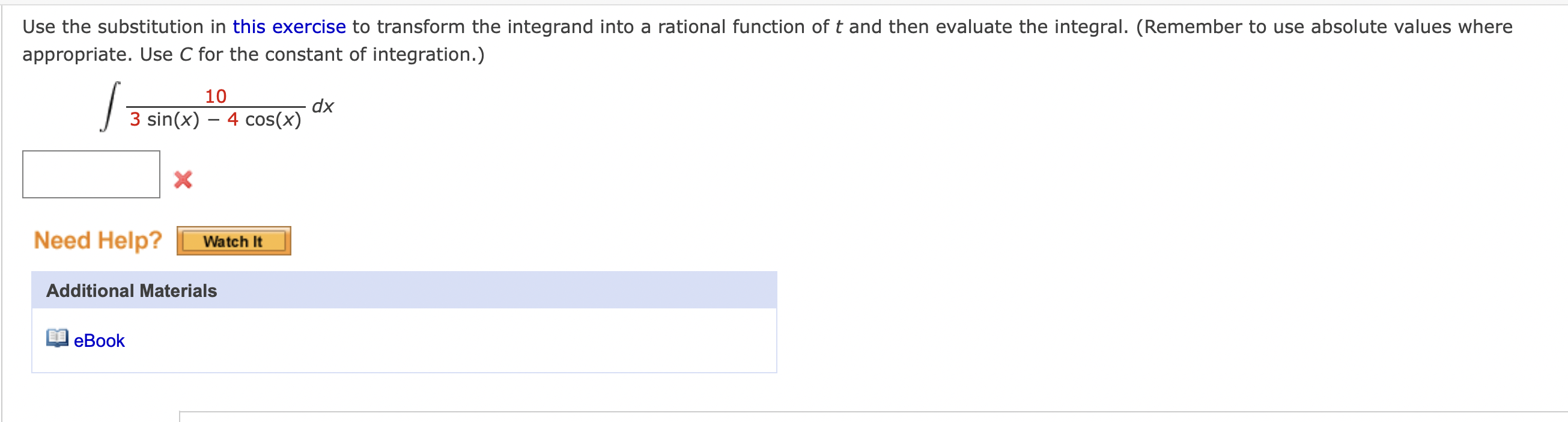Click the "Need Help?" heading
The image size is (1568, 422).
97,240
